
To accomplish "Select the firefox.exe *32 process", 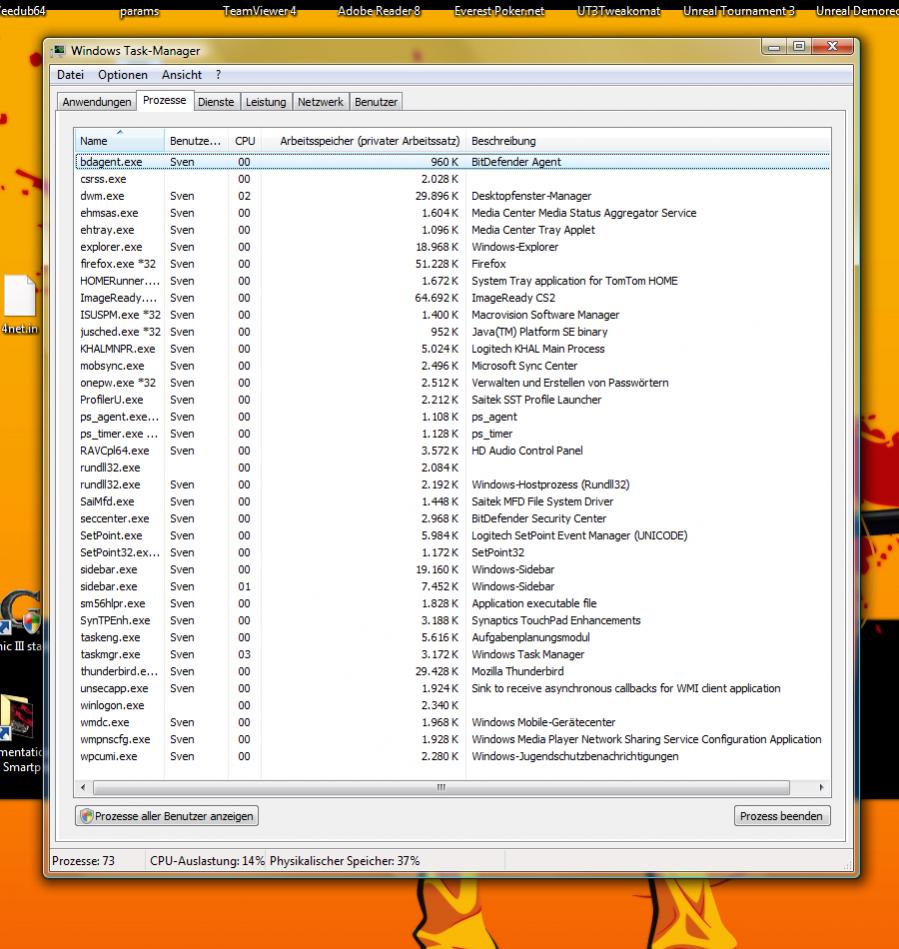I will pos(452,263).
